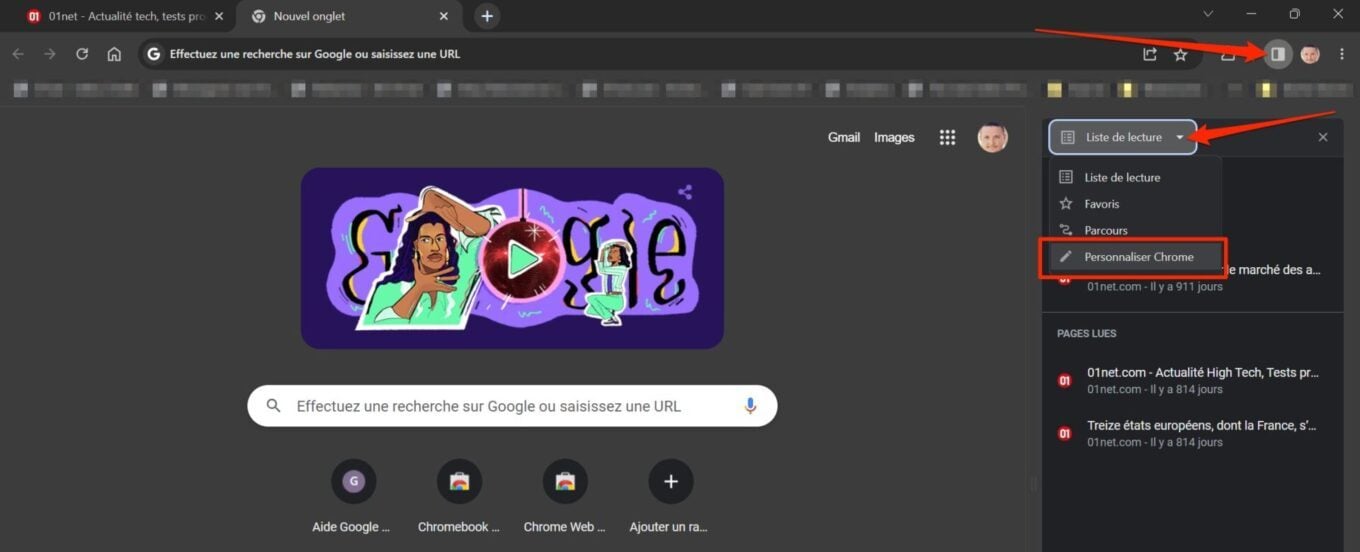The height and width of the screenshot is (552, 1360).
Task: Open Google Images link
Action: 894,137
